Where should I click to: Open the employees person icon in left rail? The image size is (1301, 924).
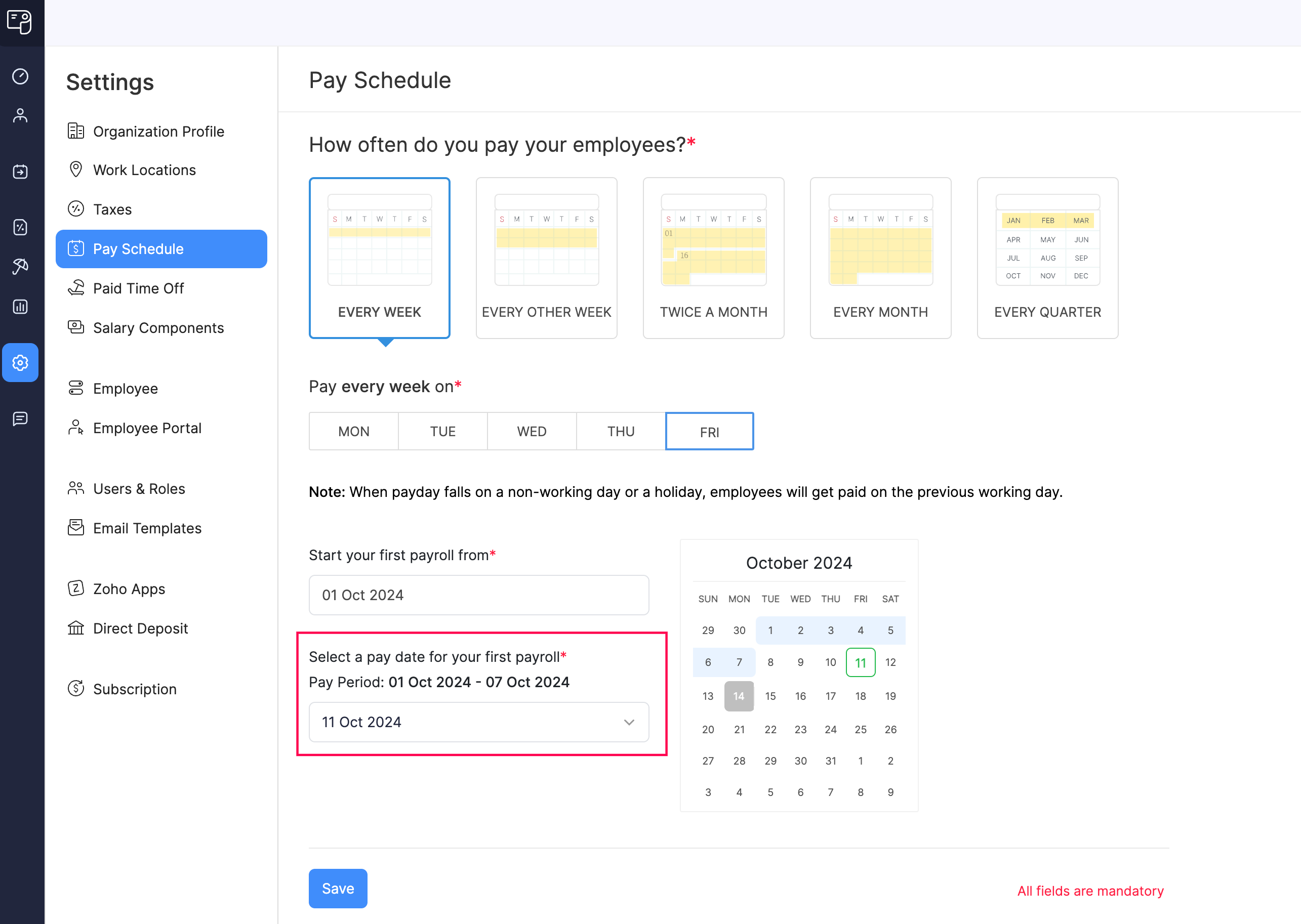[x=20, y=116]
